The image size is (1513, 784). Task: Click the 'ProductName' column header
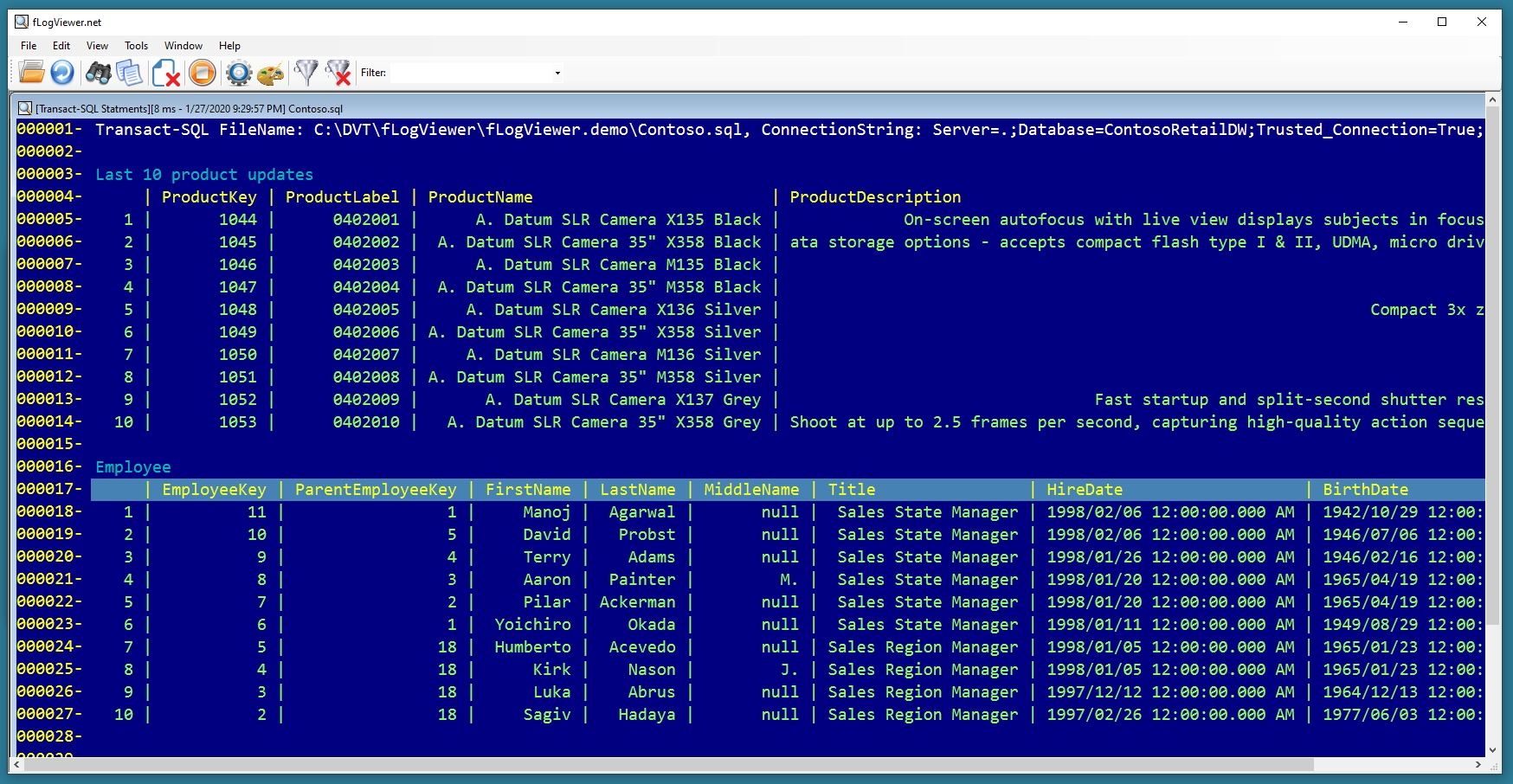pos(480,197)
